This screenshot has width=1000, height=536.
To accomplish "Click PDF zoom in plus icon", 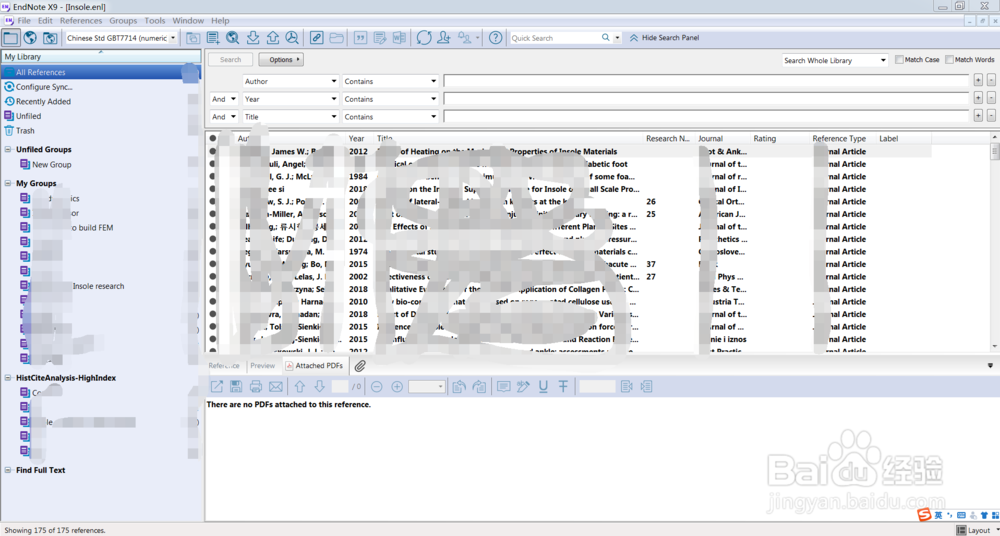I will 397,387.
